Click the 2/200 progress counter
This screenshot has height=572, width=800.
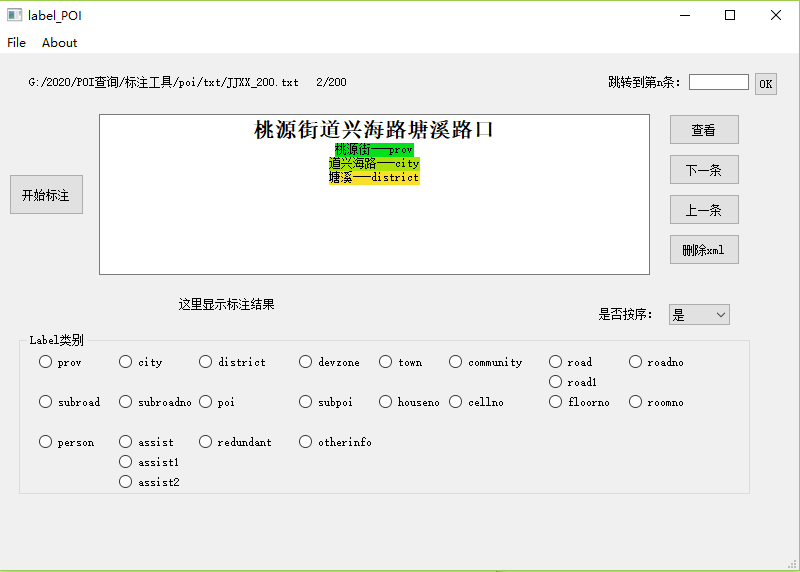point(331,82)
